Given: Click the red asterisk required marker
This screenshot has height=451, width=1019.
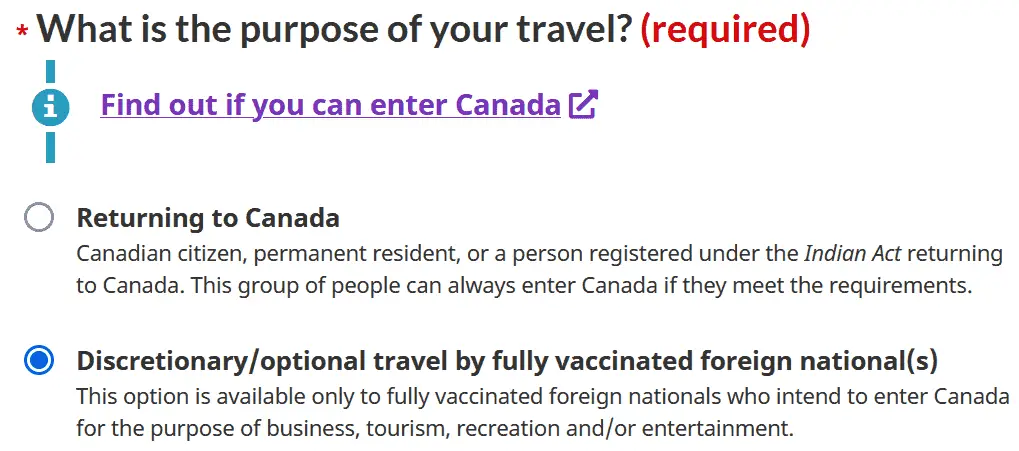Looking at the screenshot, I should point(22,33).
